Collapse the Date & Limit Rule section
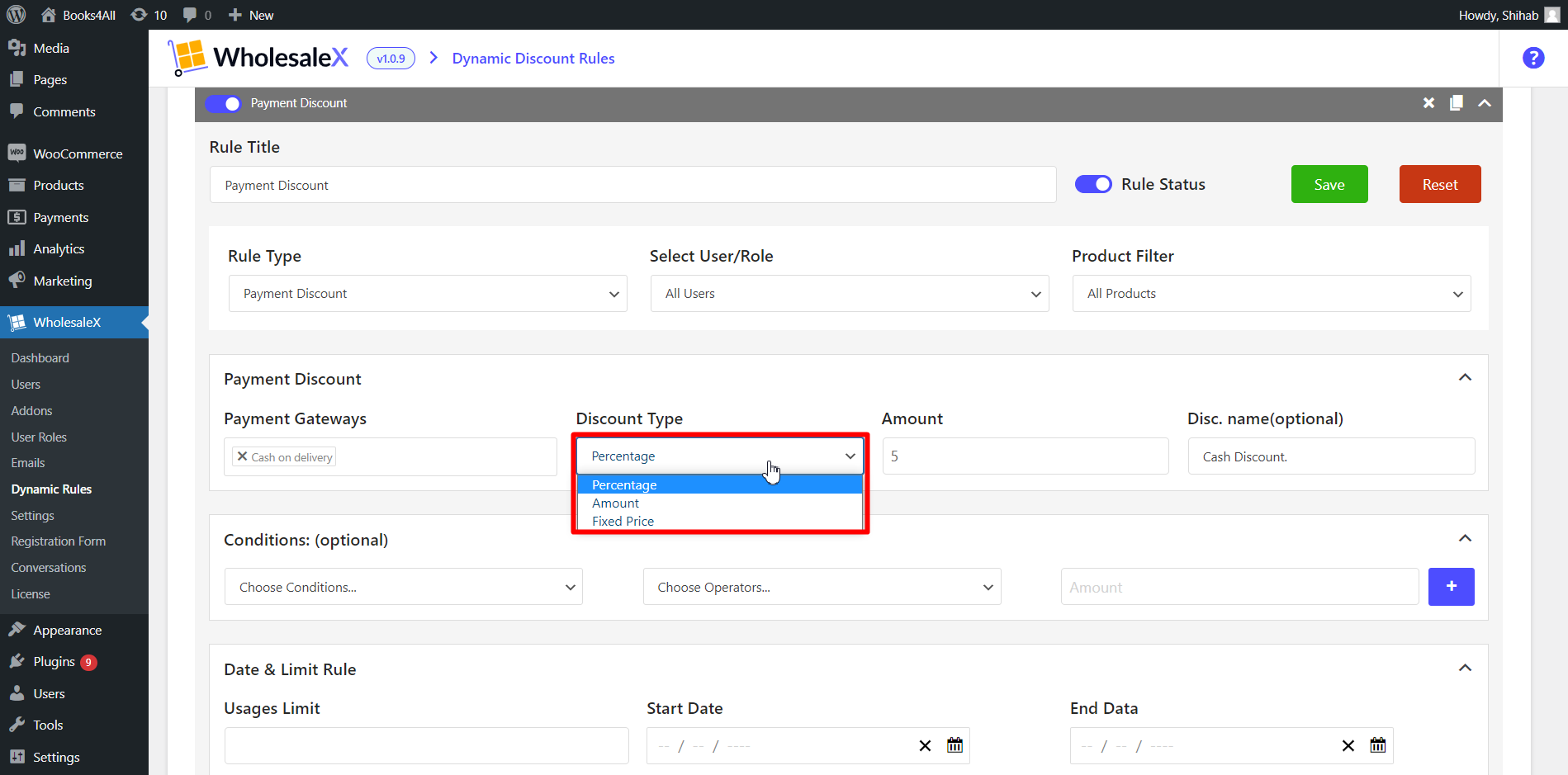Viewport: 1568px width, 775px height. point(1465,669)
